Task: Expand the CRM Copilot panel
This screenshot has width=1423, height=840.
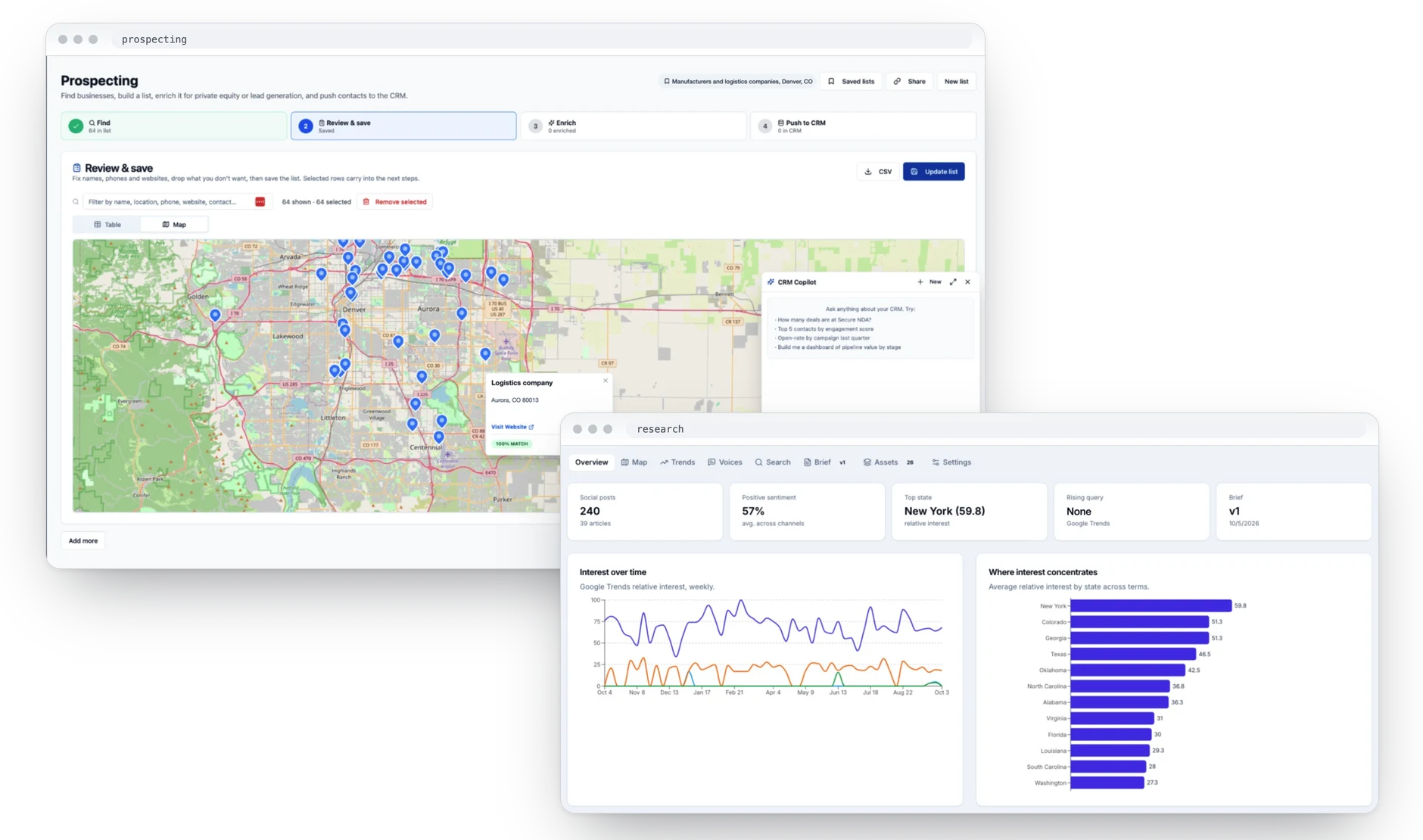Action: pyautogui.click(x=953, y=282)
